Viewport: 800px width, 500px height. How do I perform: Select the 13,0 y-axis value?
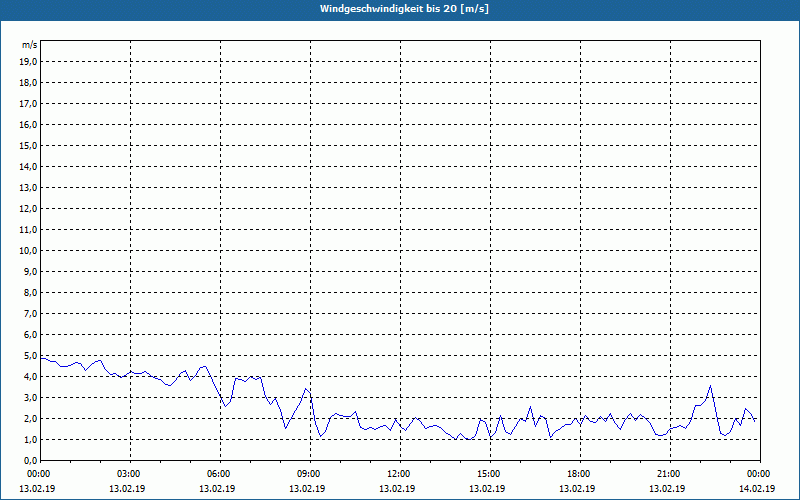click(x=28, y=187)
